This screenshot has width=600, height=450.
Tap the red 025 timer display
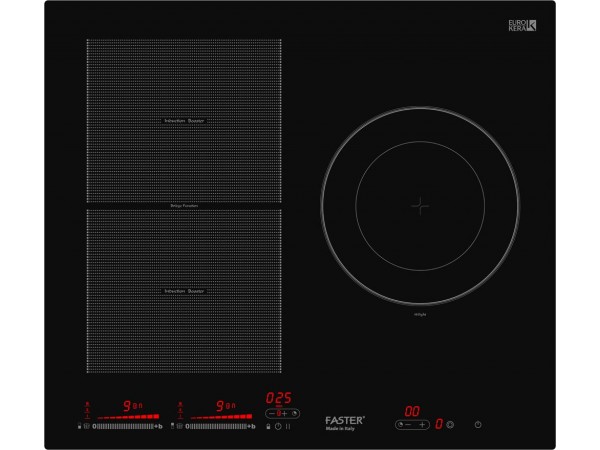point(279,398)
